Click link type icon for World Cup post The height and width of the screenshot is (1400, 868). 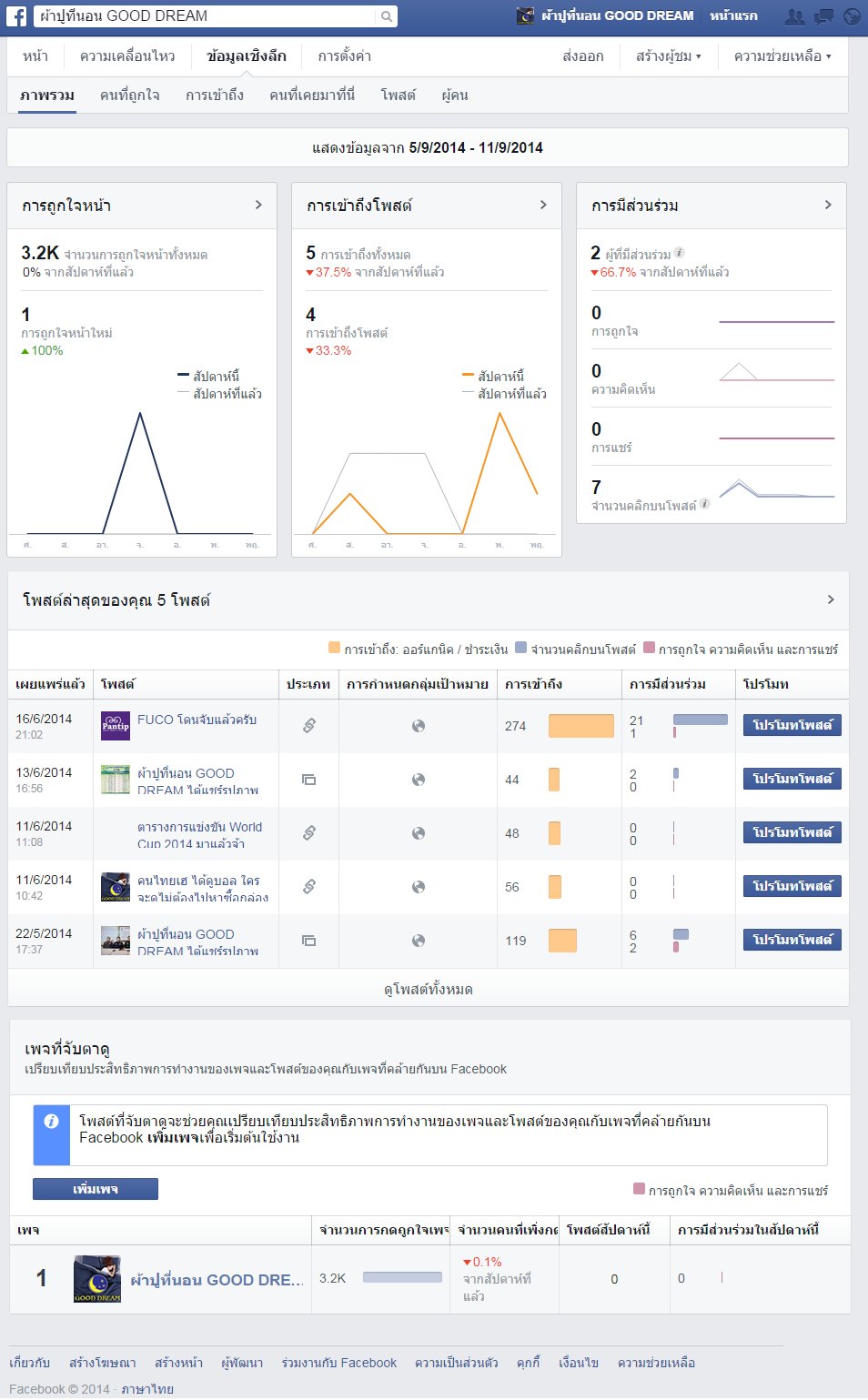click(309, 832)
